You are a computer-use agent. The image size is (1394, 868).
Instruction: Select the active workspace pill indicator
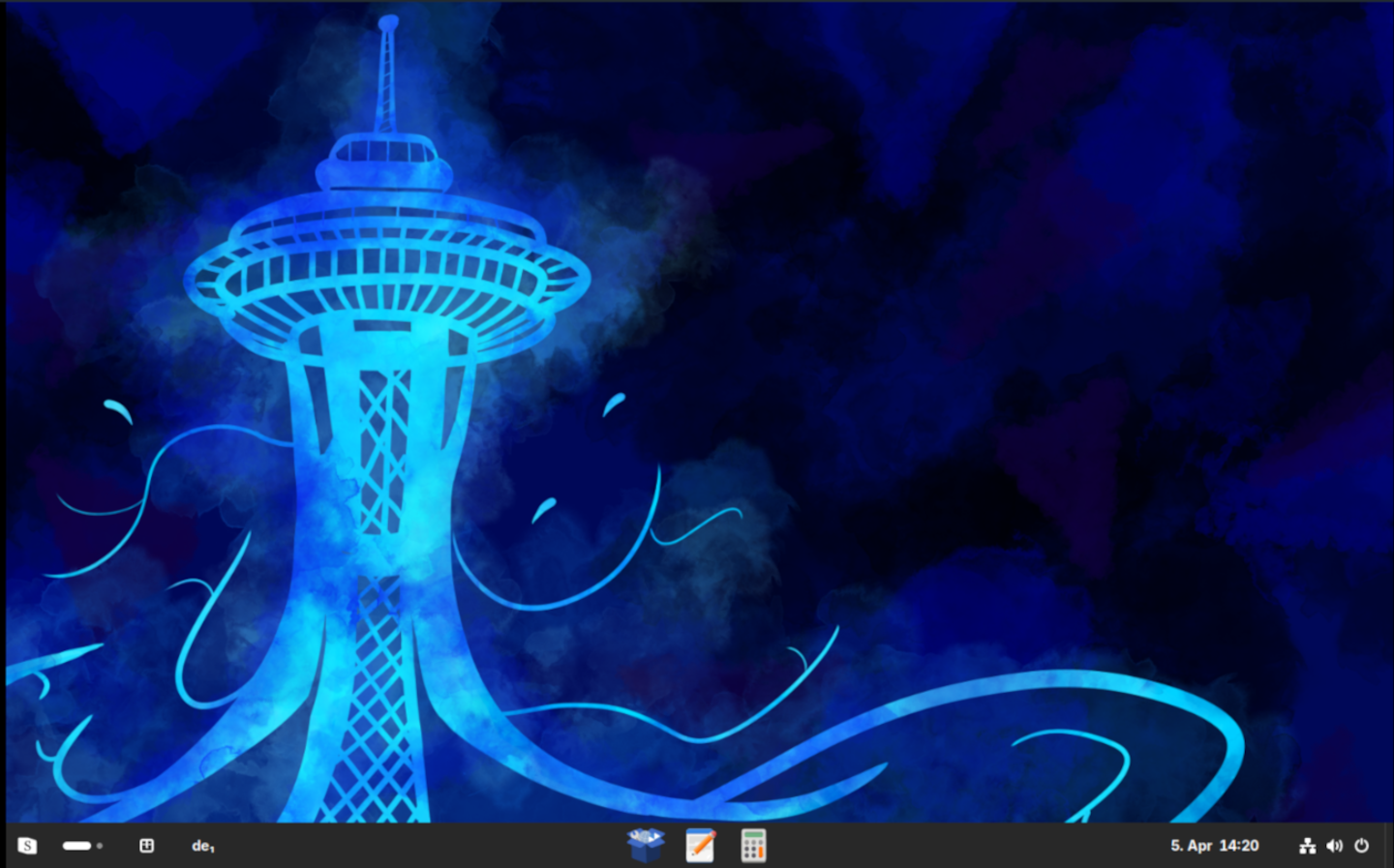tap(76, 846)
